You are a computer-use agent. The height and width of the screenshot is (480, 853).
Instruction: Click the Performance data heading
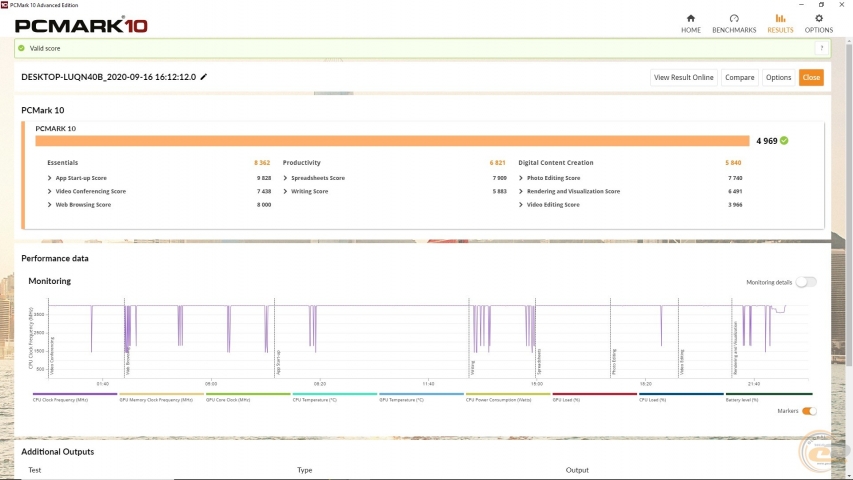54,258
